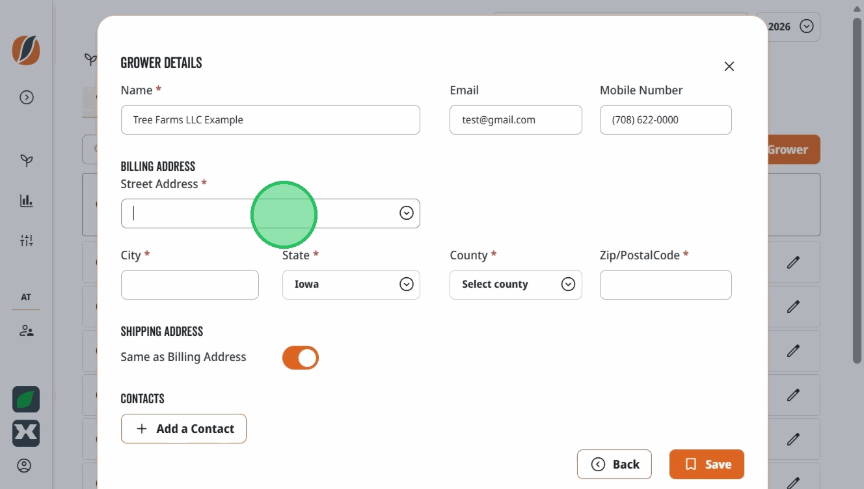Open the Street Address dropdown arrow
The width and height of the screenshot is (864, 489).
[x=407, y=213]
